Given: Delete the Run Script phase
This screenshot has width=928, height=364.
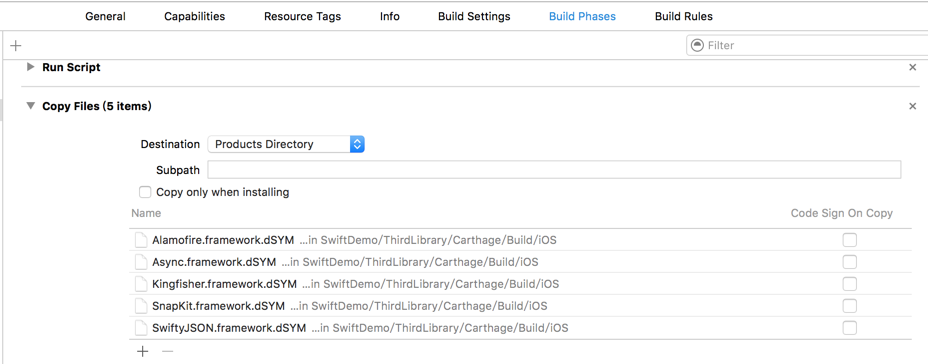Looking at the screenshot, I should tap(913, 67).
